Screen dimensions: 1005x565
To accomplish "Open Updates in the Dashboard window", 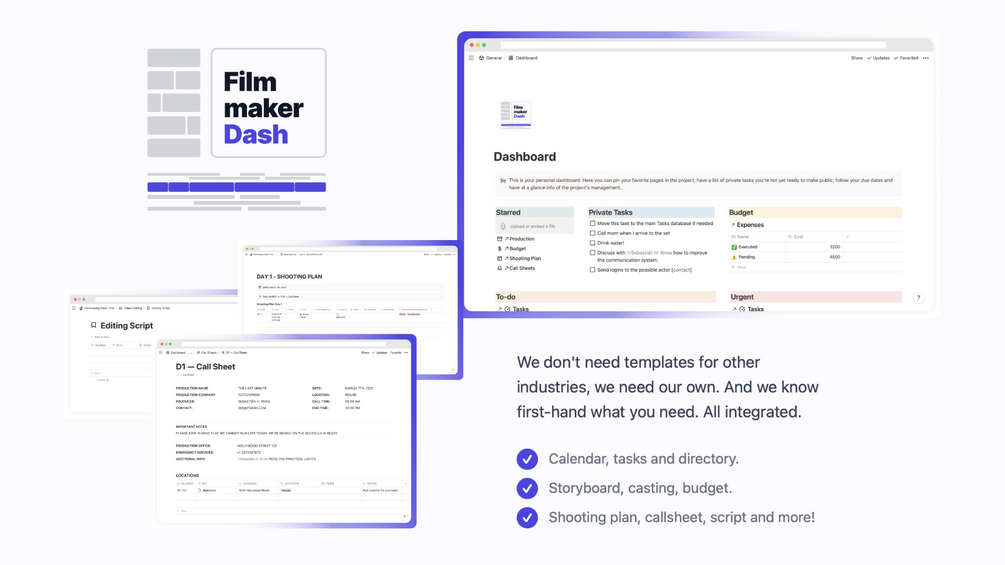I will [x=878, y=58].
